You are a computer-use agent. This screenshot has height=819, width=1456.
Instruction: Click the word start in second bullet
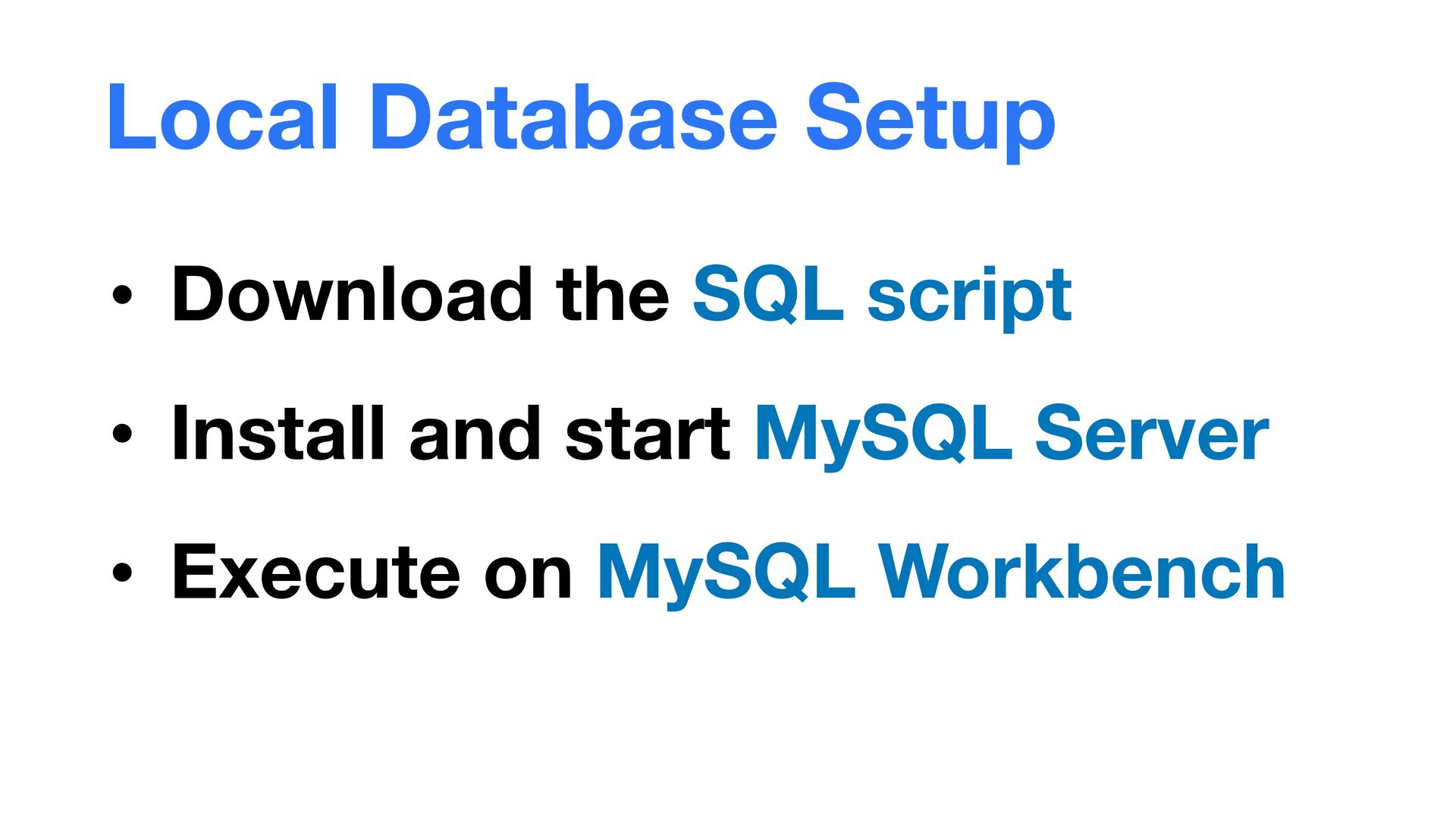point(648,434)
